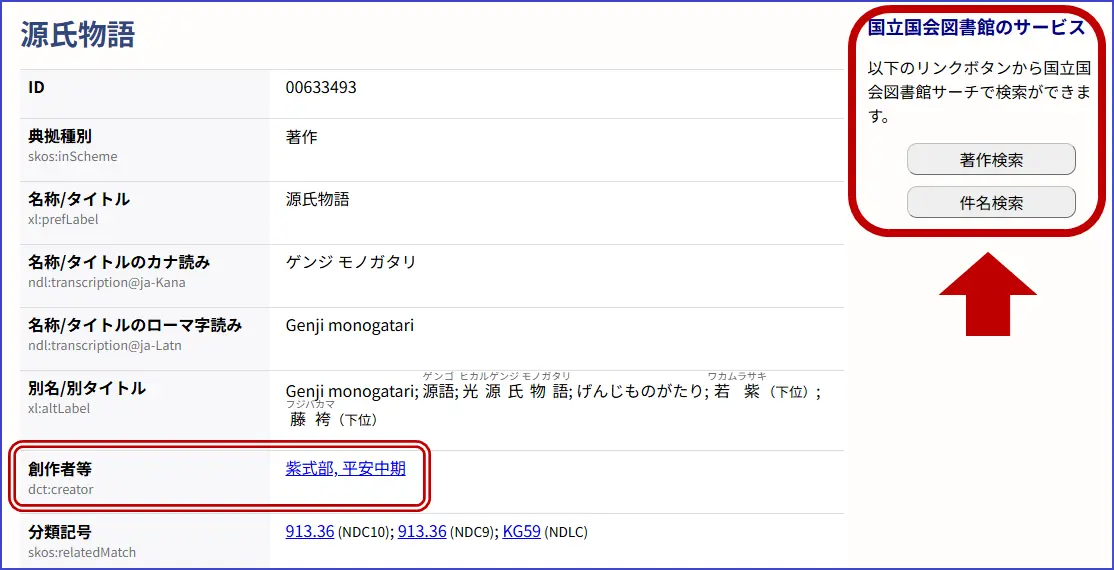The height and width of the screenshot is (570, 1114).
Task: Click the 別名/別タイトル field label
Action: coord(87,388)
